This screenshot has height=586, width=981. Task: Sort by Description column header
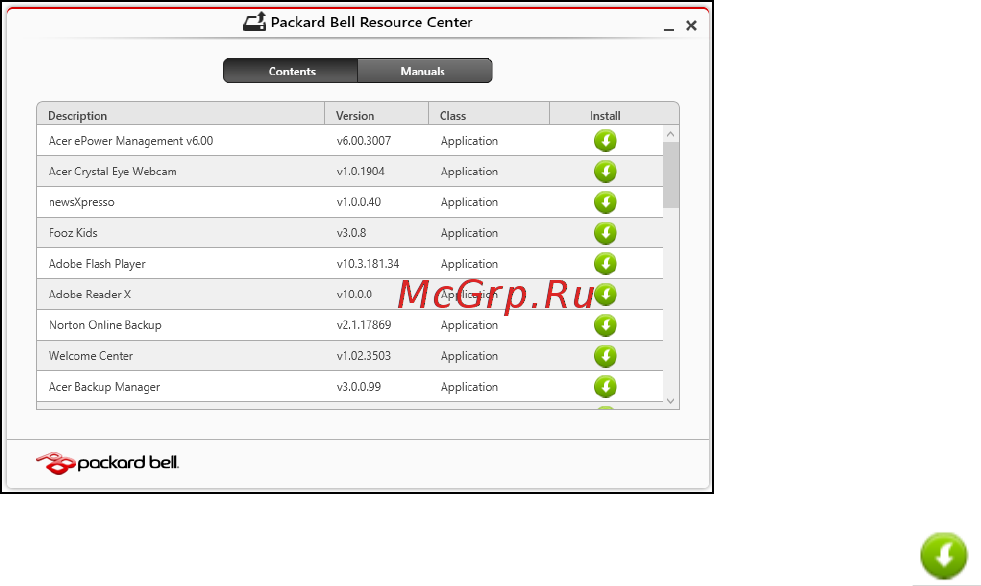pos(181,115)
